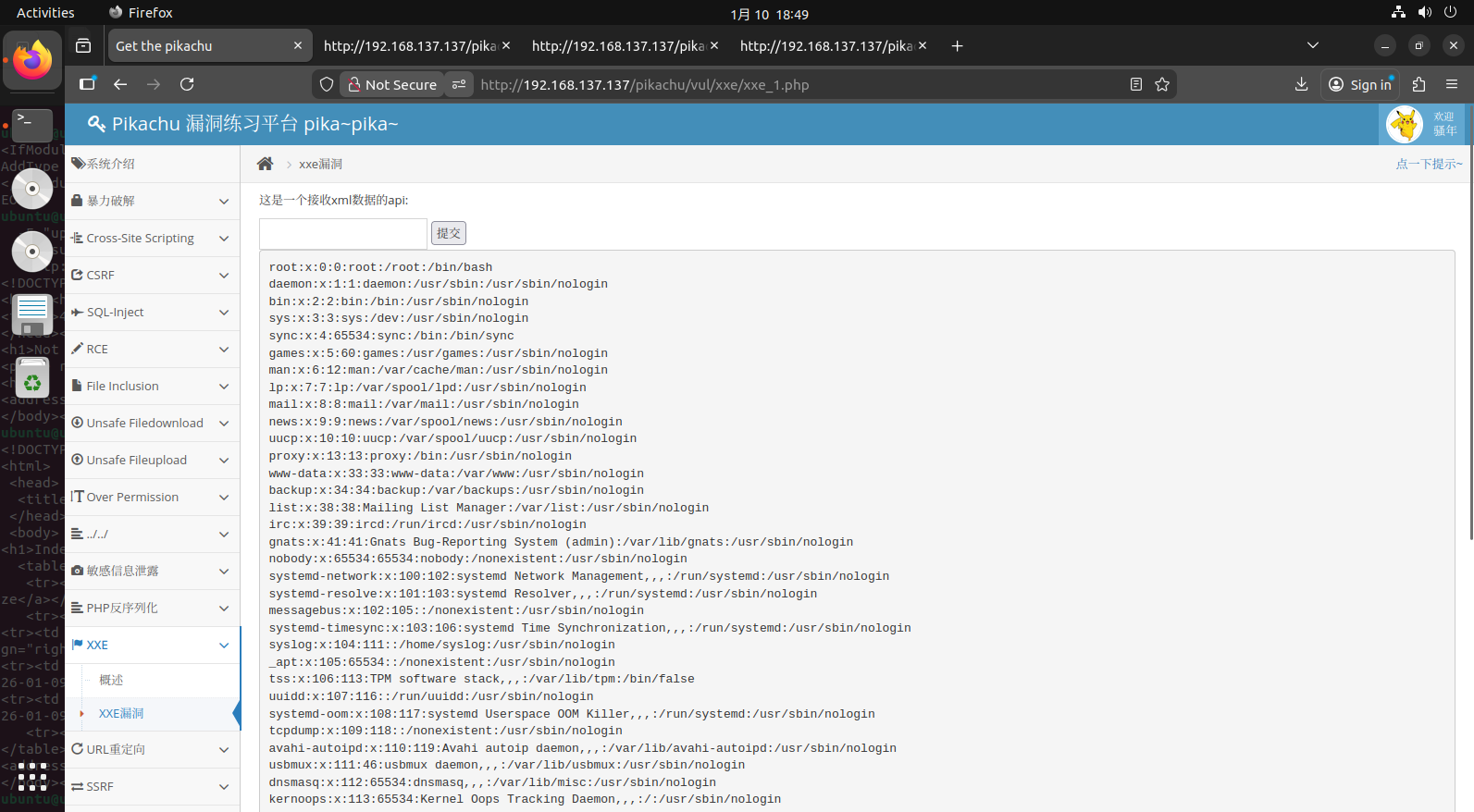This screenshot has width=1474, height=812.
Task: Click the 提交 submit button
Action: pos(449,233)
